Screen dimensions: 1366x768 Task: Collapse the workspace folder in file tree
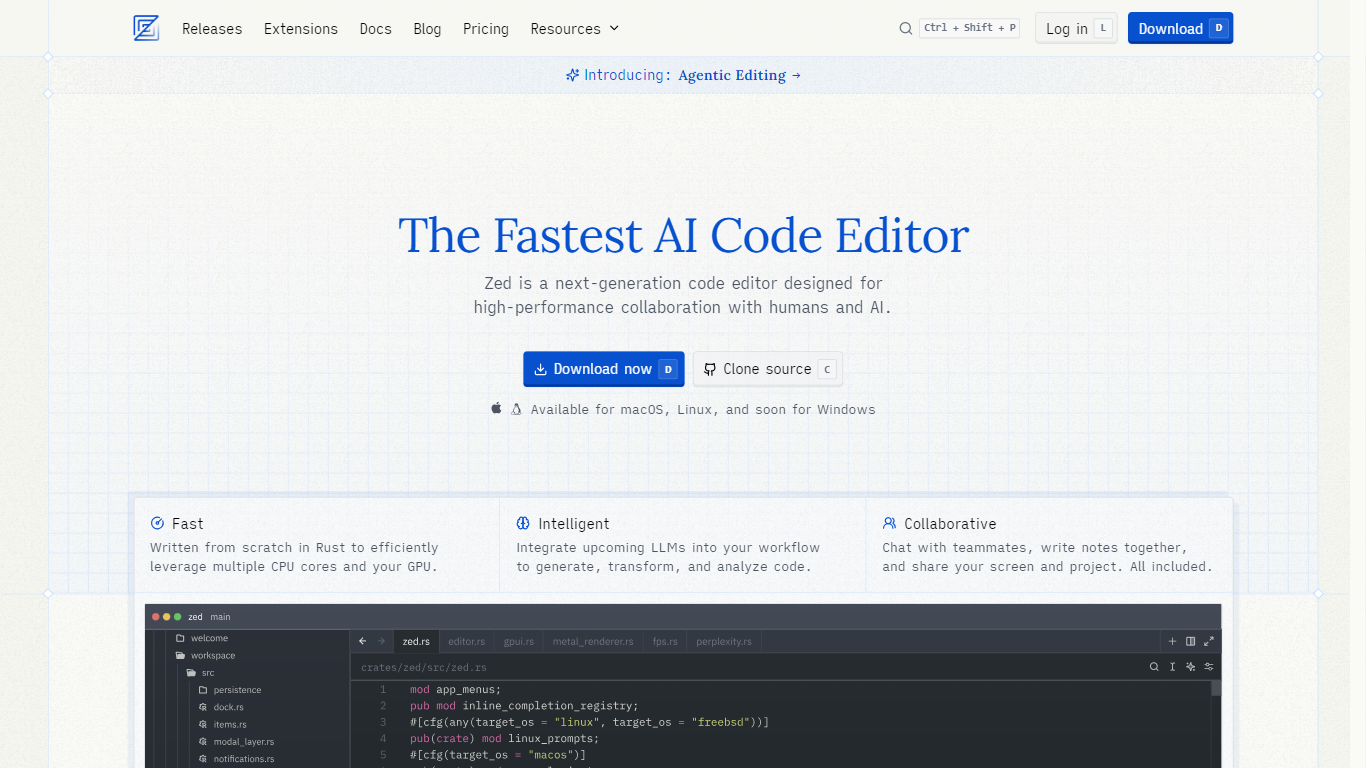(x=212, y=656)
